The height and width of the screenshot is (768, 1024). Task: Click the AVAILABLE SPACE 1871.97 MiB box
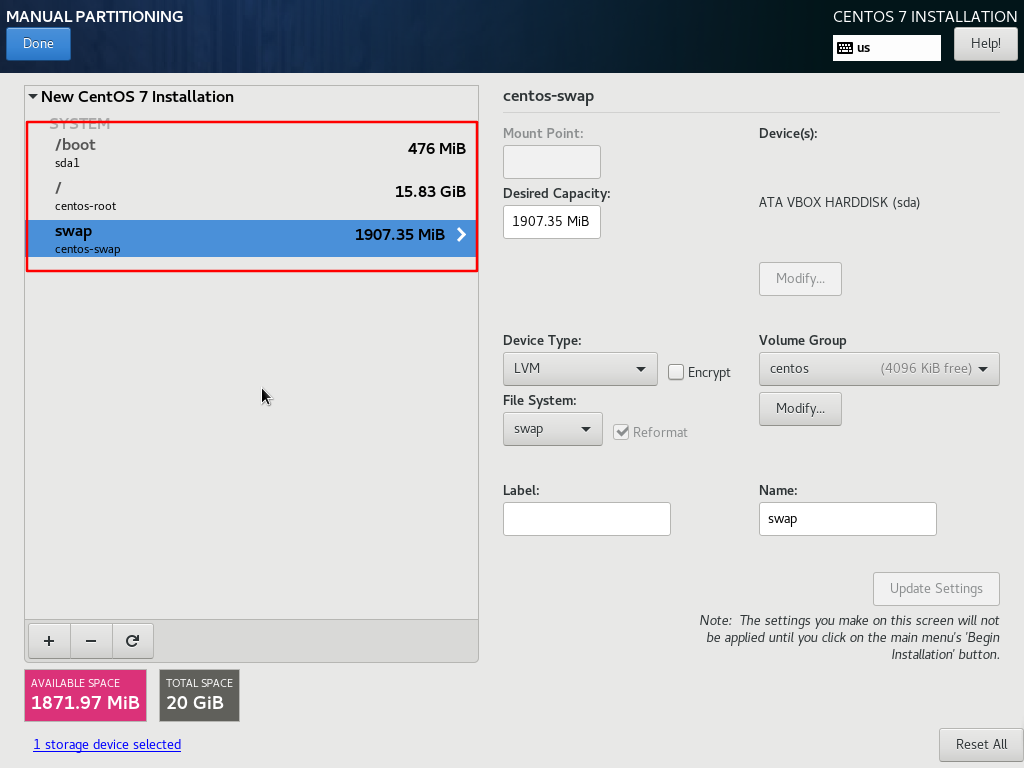[86, 696]
